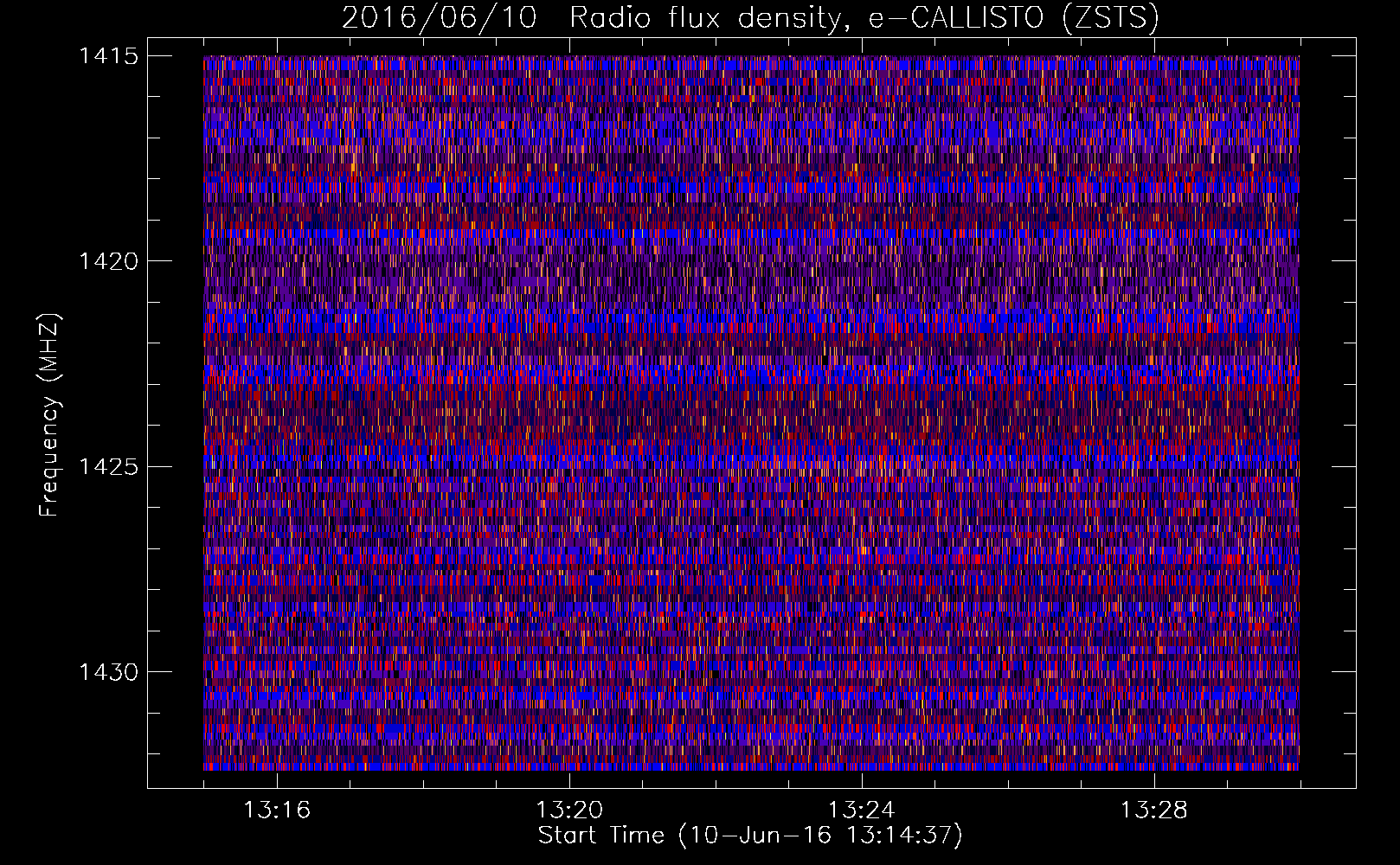Click the 13:20 time tick label
This screenshot has height=865, width=1400.
click(x=569, y=811)
